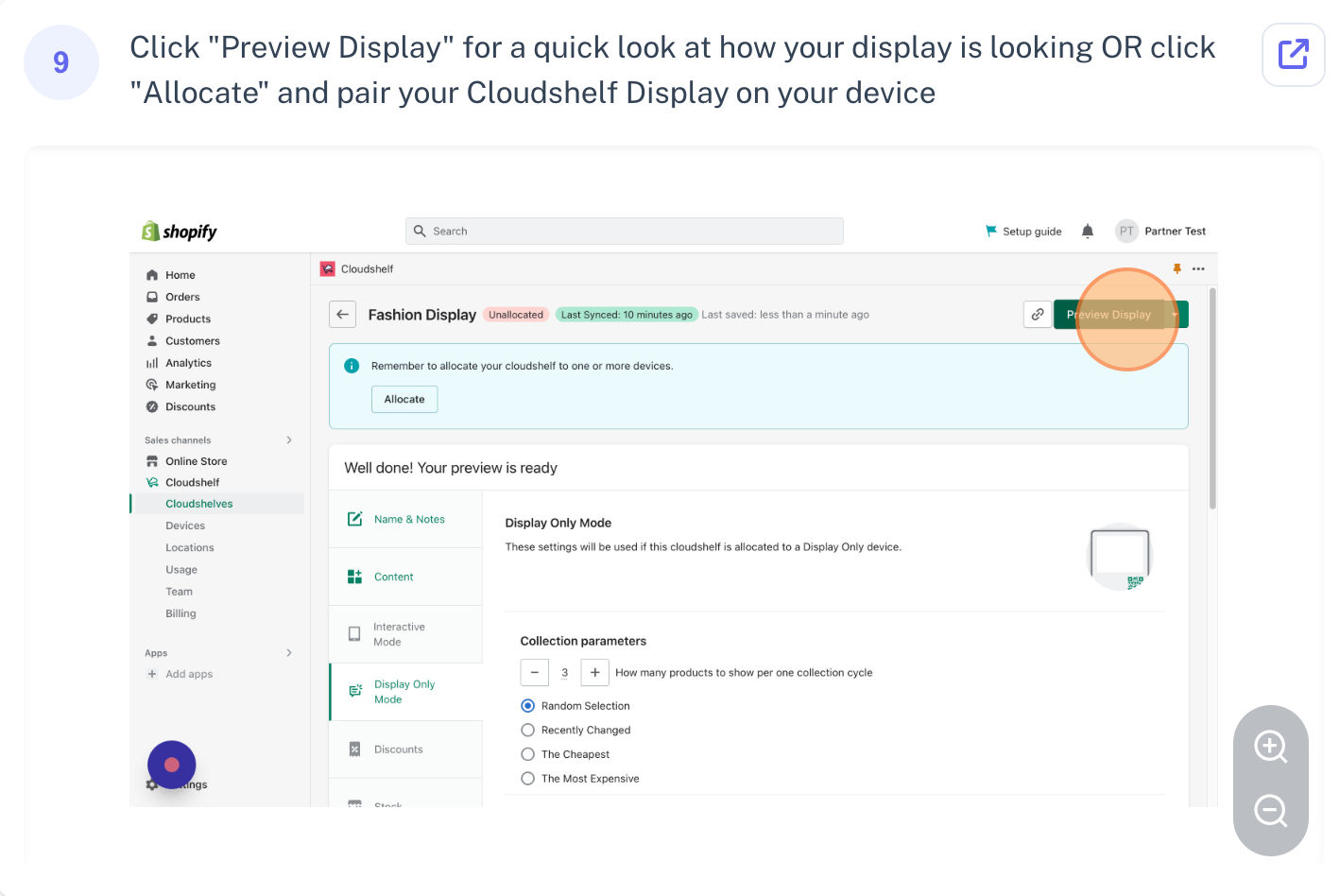Viewport: 1340px width, 896px height.
Task: Click the Home house icon
Action: (152, 275)
